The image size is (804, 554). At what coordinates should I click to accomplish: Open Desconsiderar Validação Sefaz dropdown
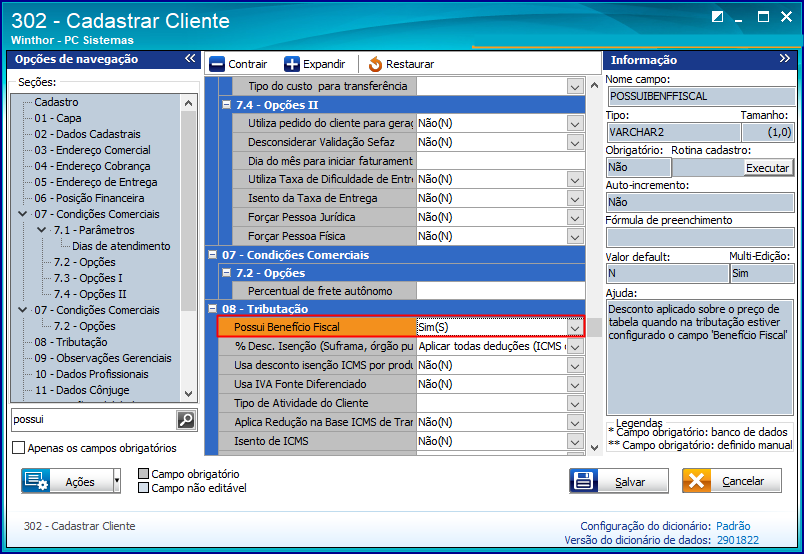click(x=575, y=142)
